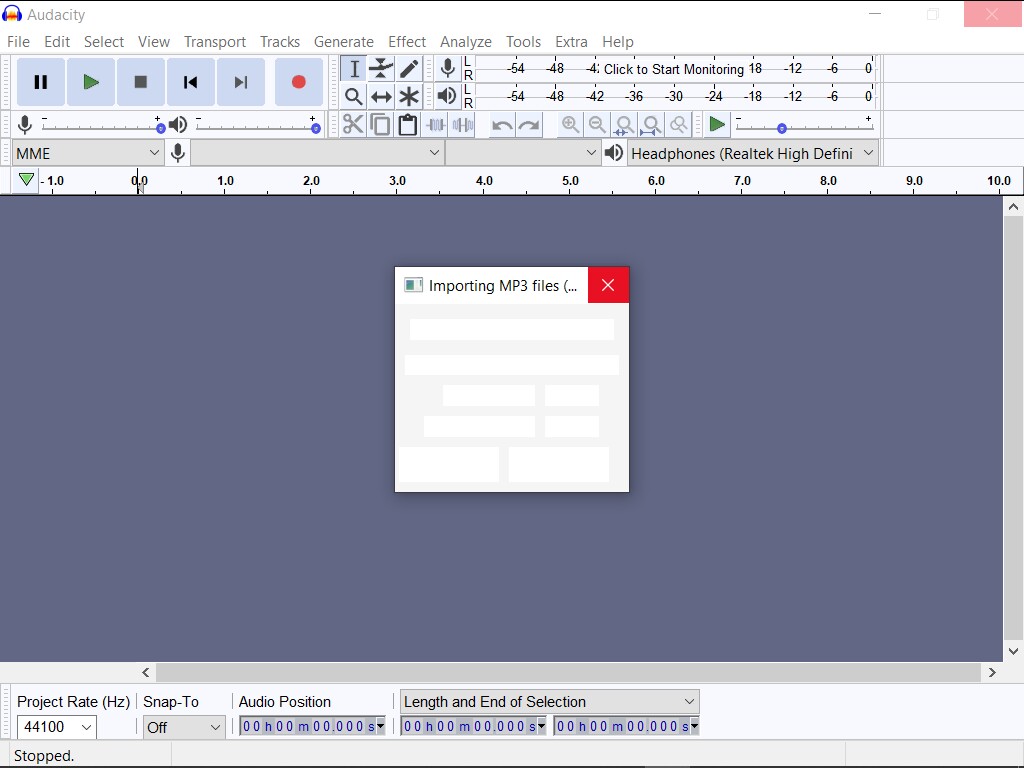The height and width of the screenshot is (768, 1024).
Task: Click the Trim Audio icon
Action: [435, 124]
